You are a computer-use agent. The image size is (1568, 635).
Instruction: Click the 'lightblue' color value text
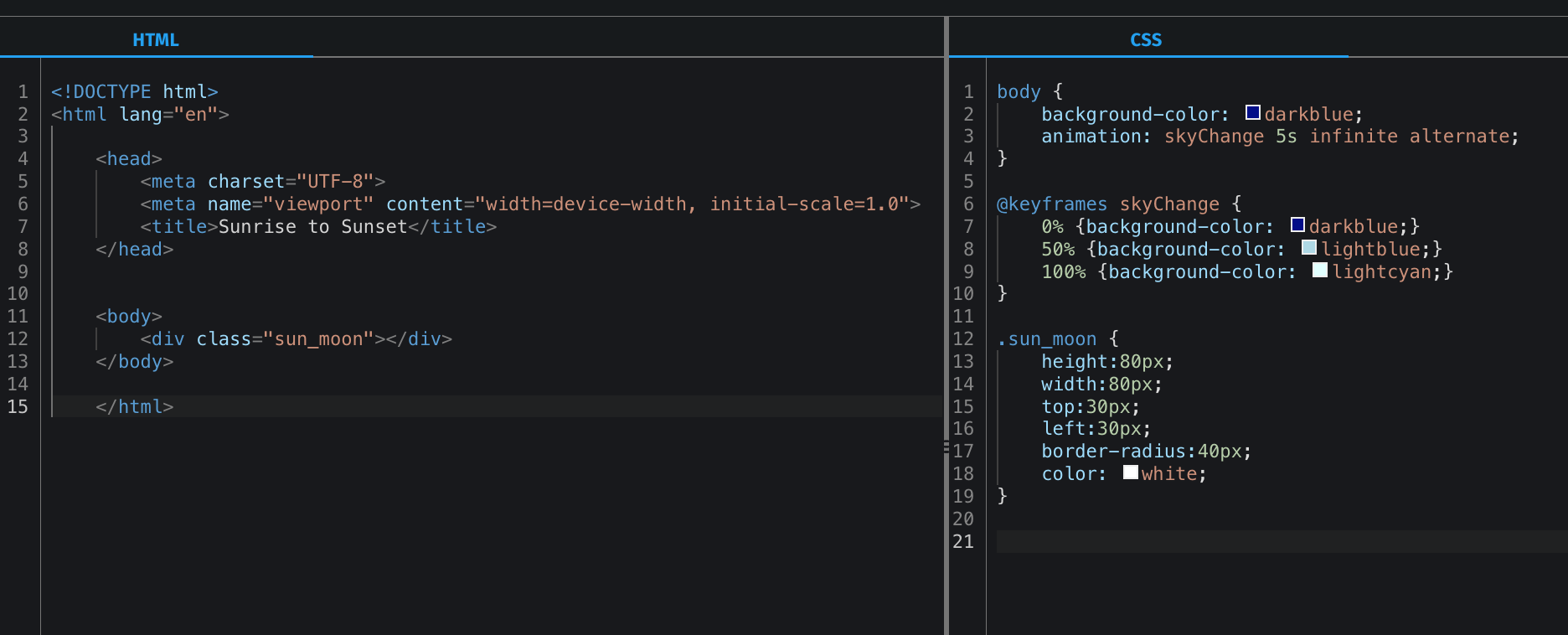click(1371, 250)
